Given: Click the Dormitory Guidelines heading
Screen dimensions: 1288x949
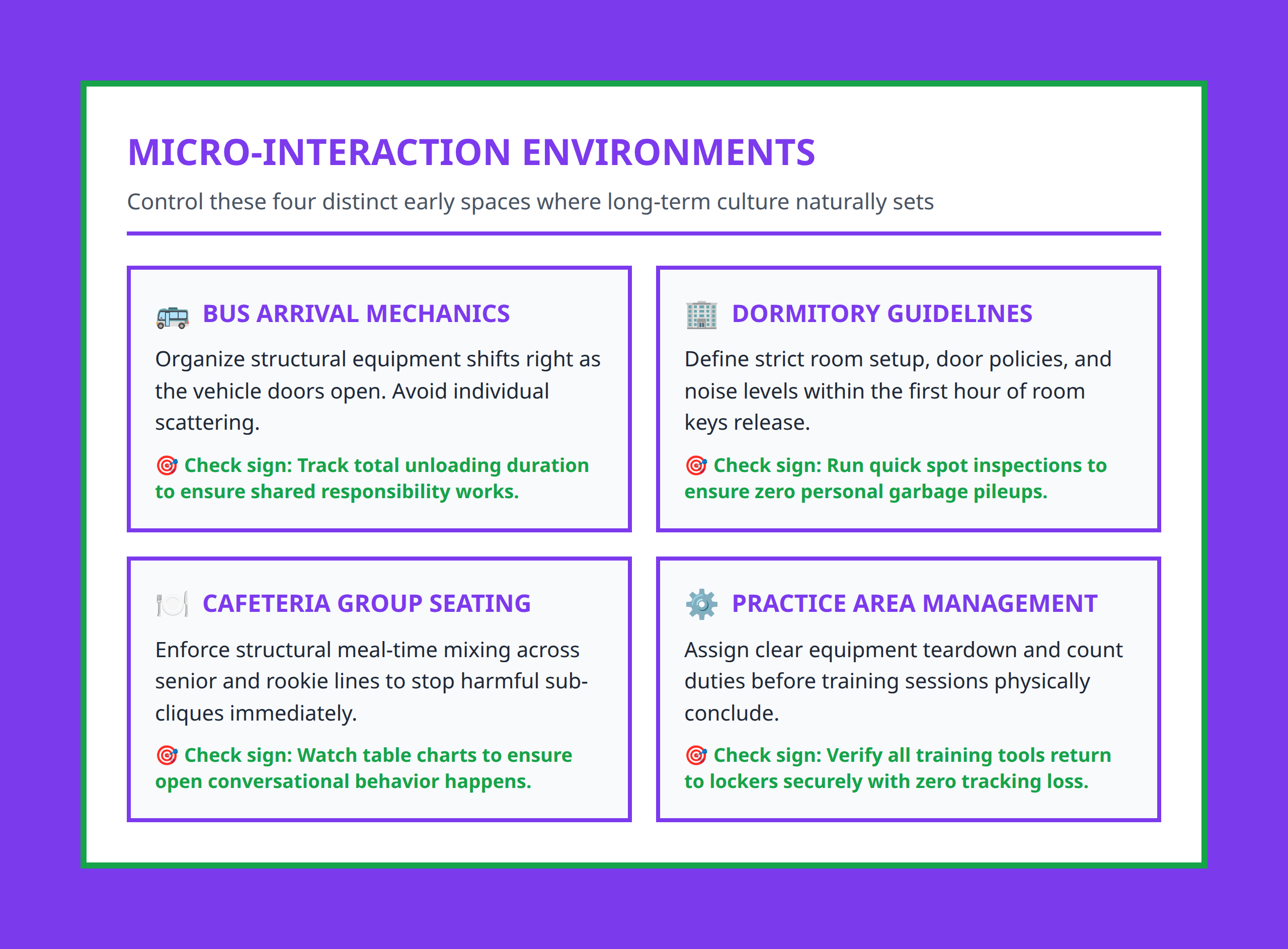Looking at the screenshot, I should coord(882,314).
